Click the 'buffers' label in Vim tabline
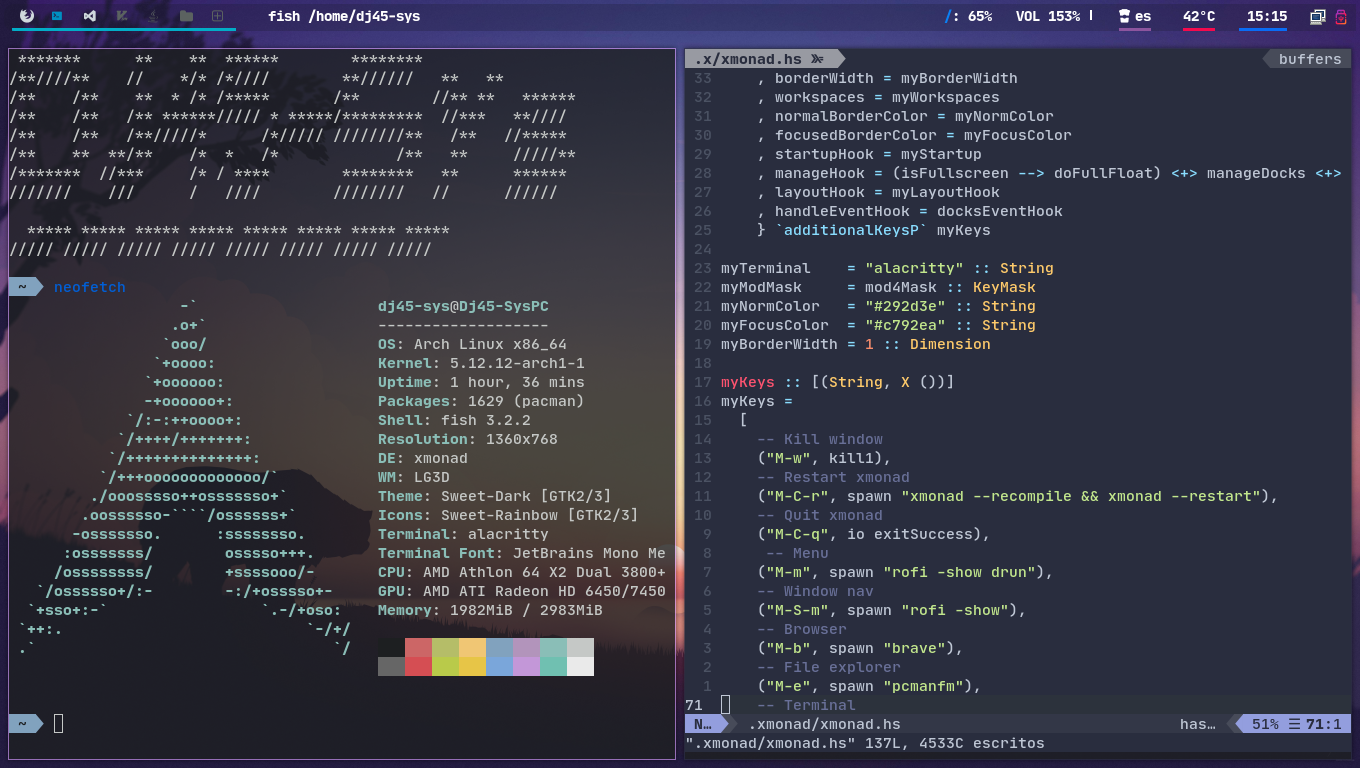 [x=1310, y=59]
